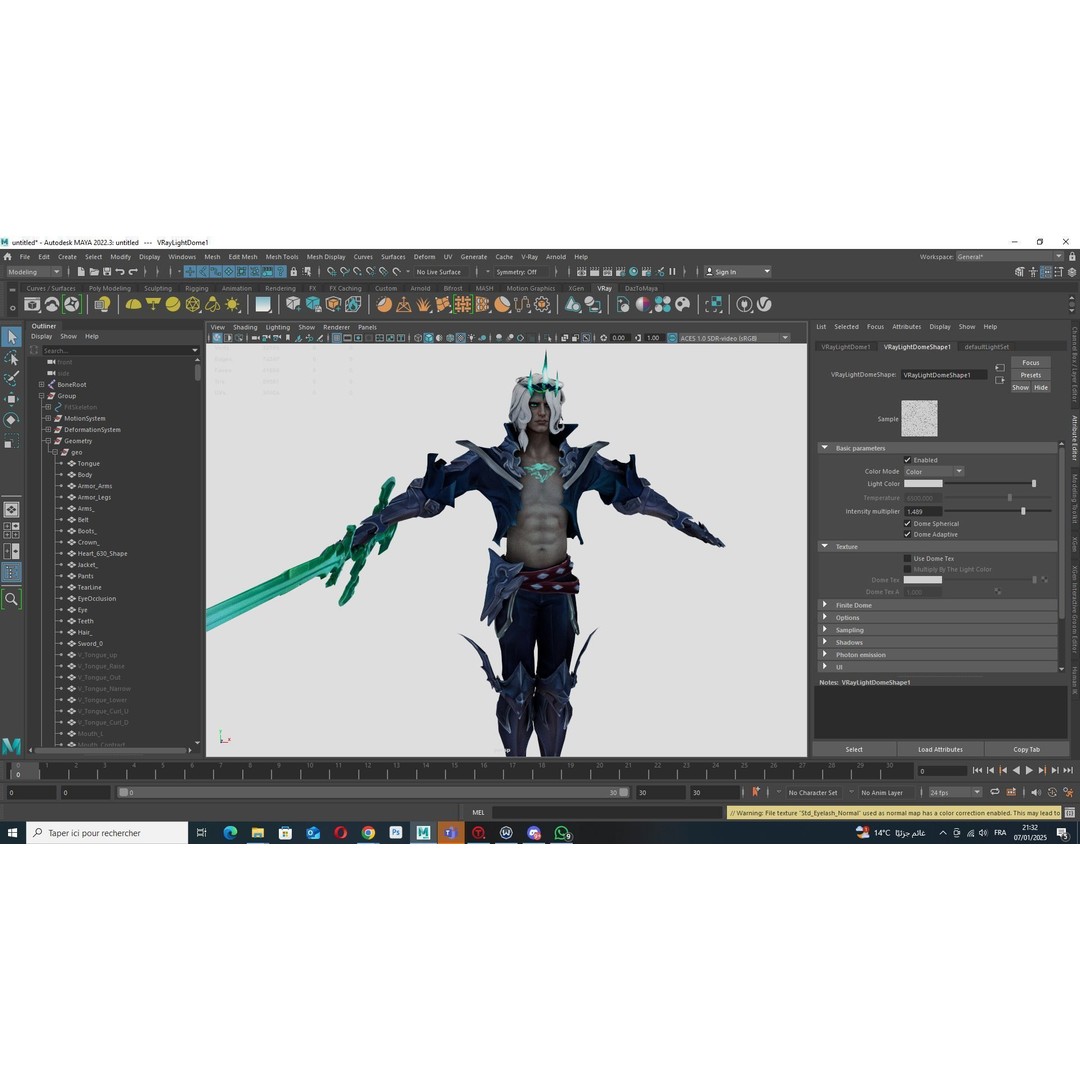
Task: Open the Sign In dropdown
Action: tap(737, 272)
